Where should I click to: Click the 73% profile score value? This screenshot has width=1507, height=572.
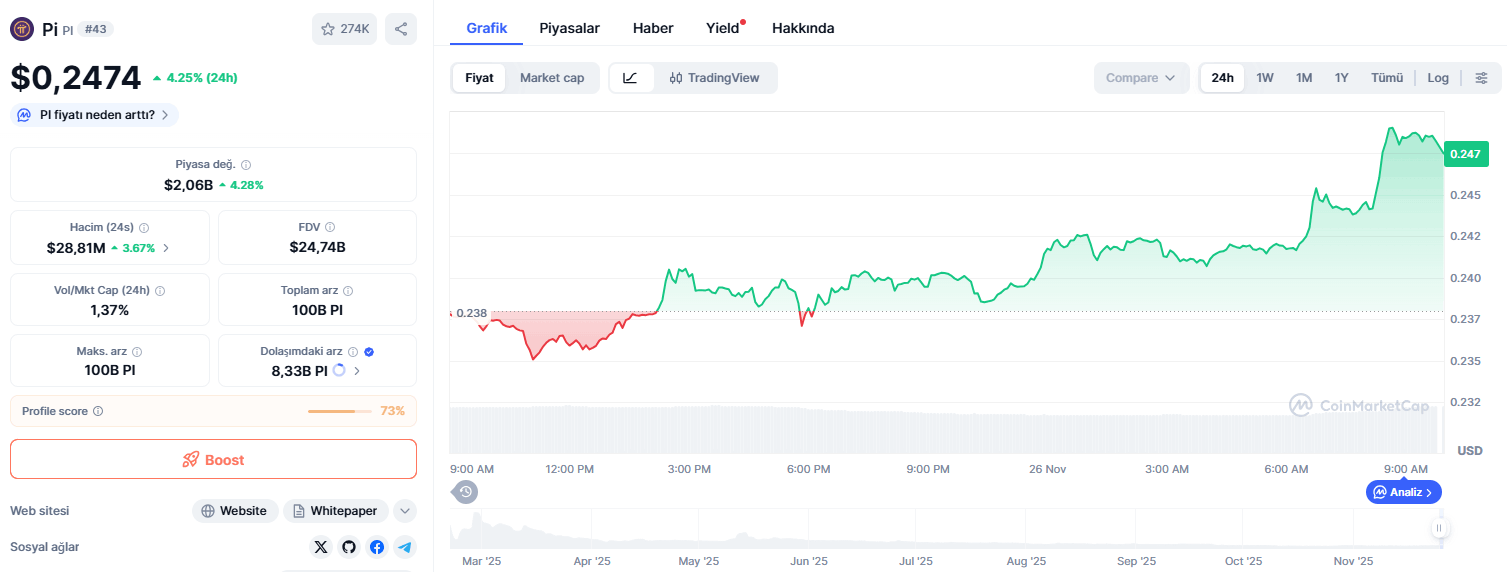(x=392, y=411)
